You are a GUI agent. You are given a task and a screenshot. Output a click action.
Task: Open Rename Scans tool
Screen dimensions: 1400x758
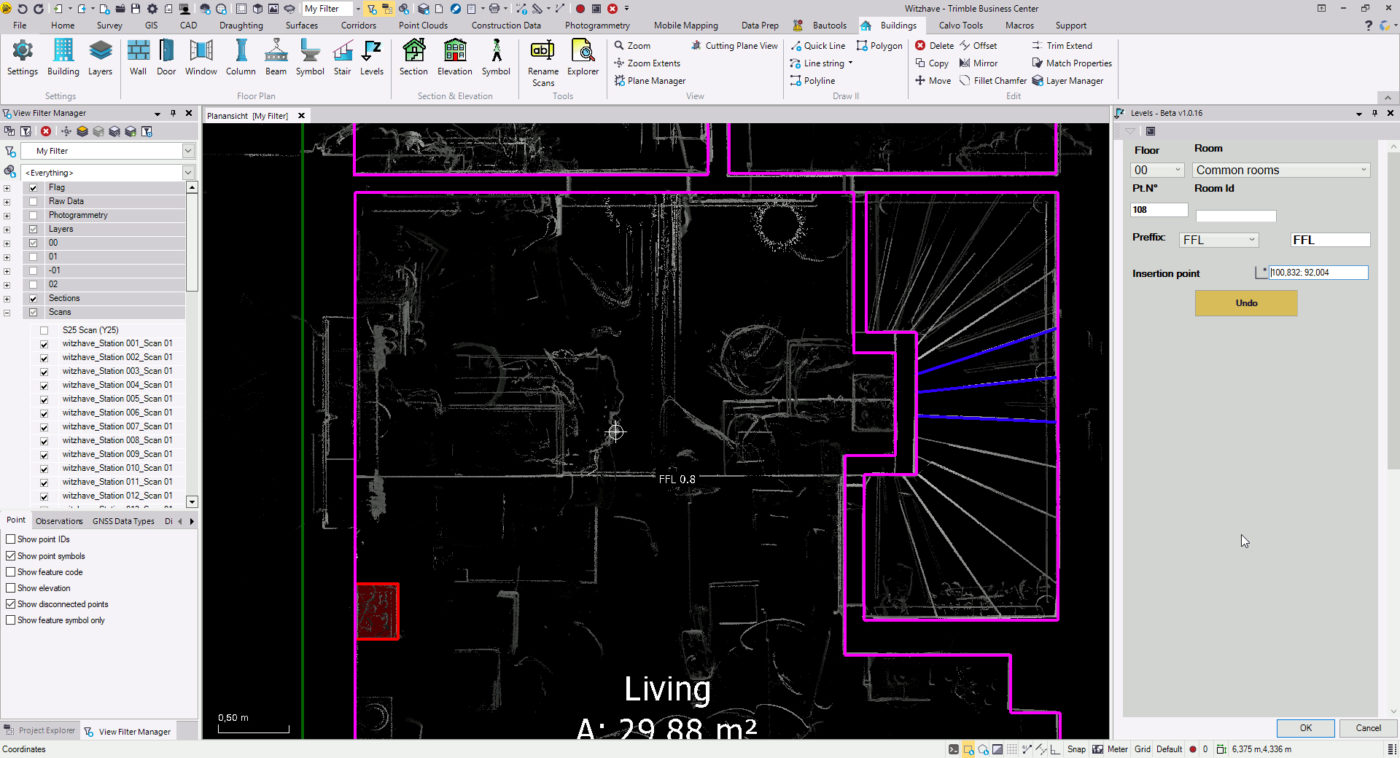pos(543,62)
